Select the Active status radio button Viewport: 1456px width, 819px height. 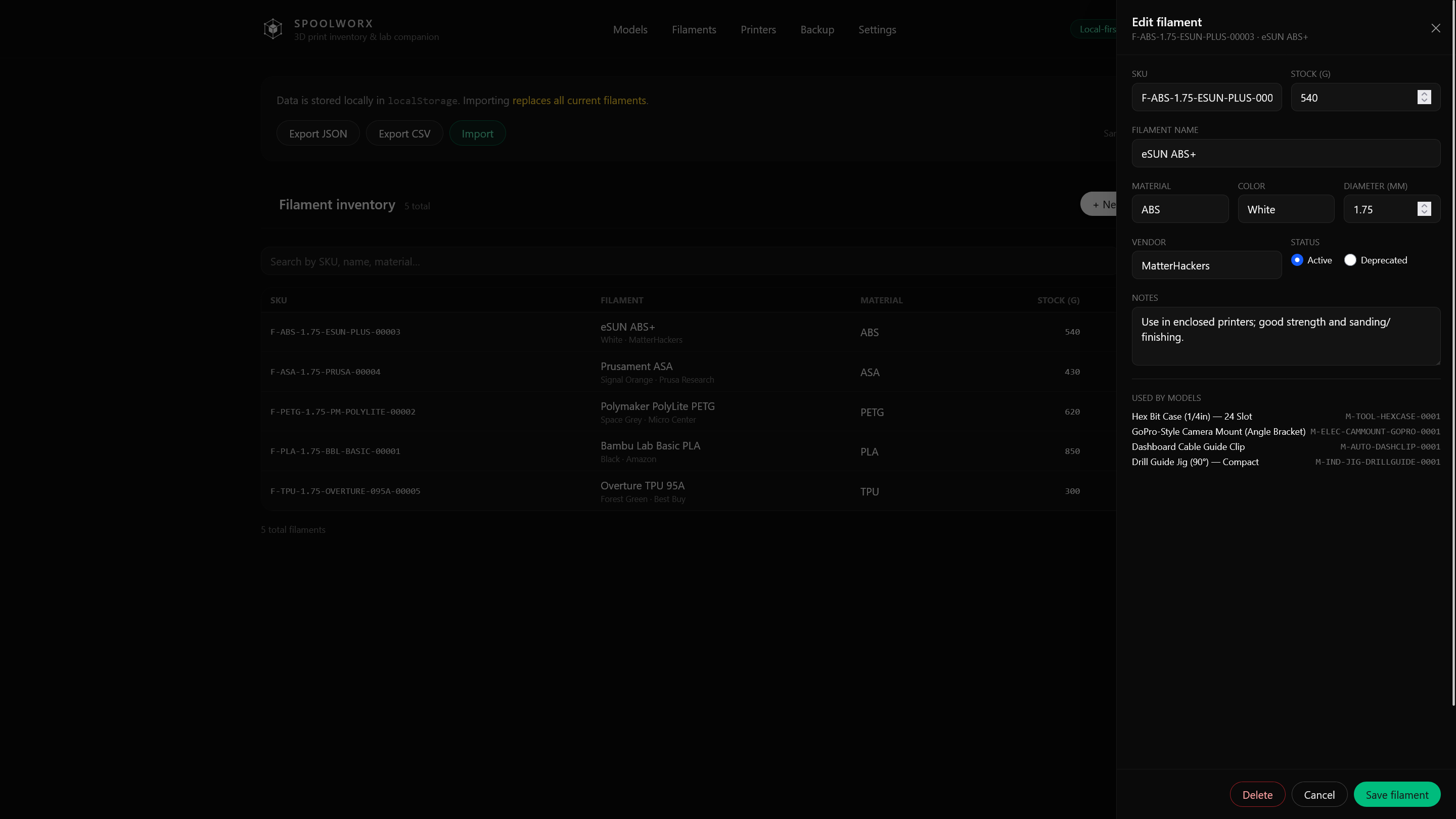[x=1298, y=259]
